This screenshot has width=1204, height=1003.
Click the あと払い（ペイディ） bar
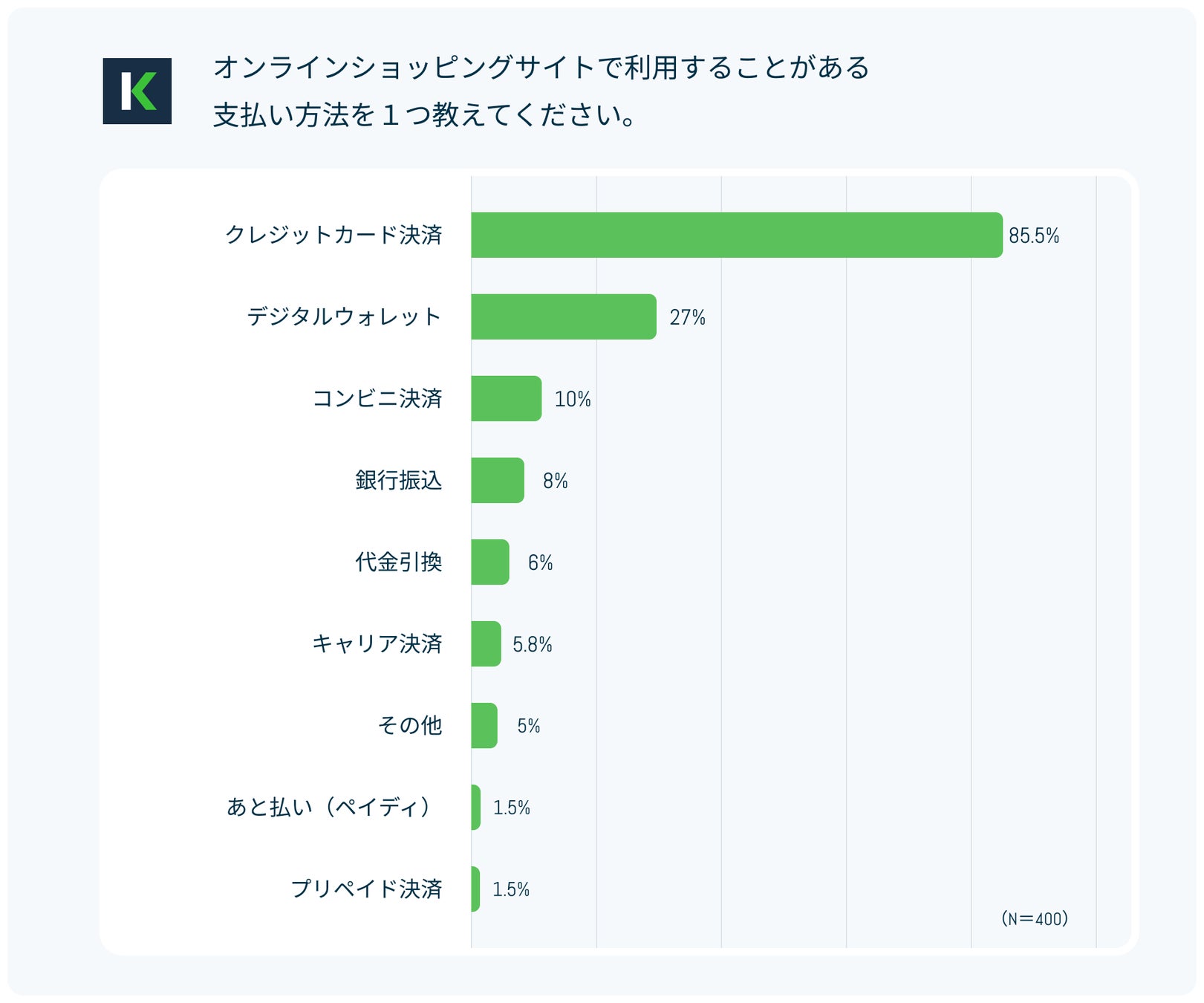[475, 807]
